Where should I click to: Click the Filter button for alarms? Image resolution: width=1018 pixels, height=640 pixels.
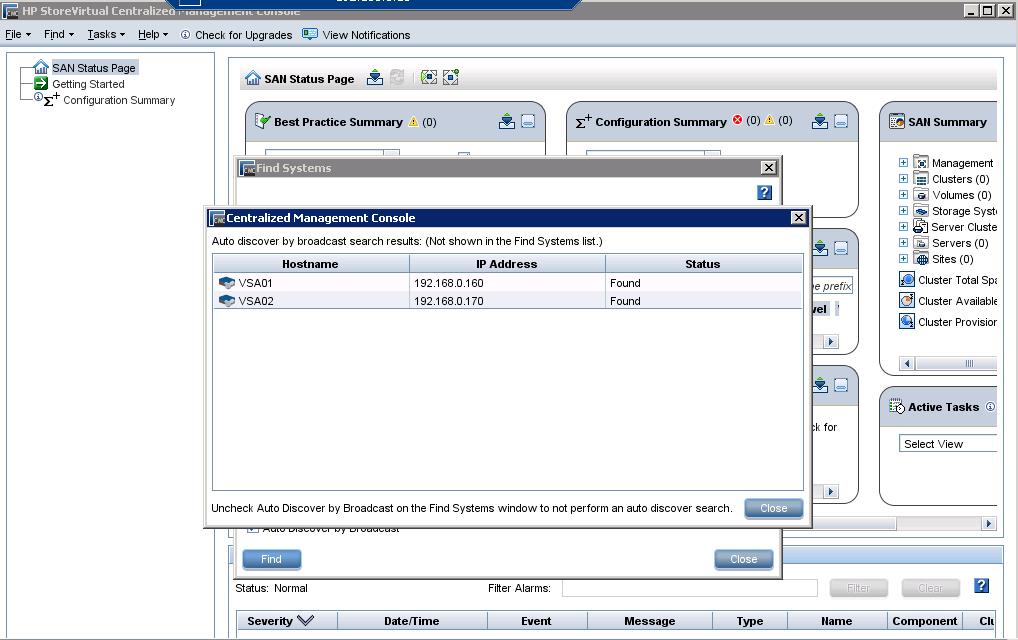[858, 587]
